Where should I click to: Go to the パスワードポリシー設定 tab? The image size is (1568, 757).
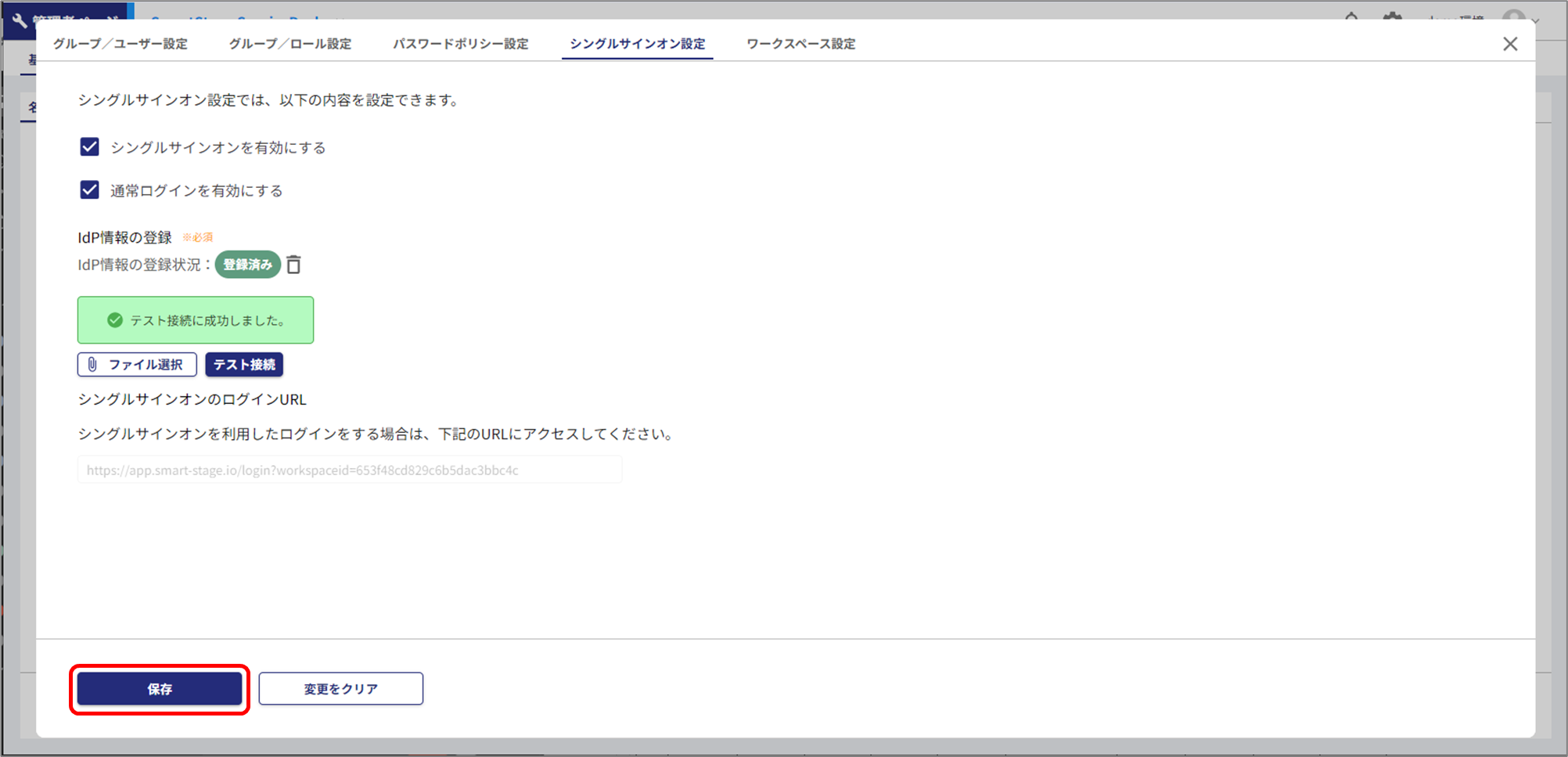(461, 44)
